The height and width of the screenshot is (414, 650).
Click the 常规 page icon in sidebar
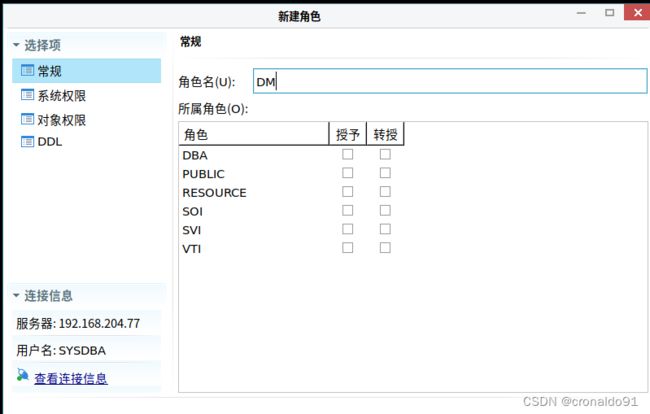point(27,70)
